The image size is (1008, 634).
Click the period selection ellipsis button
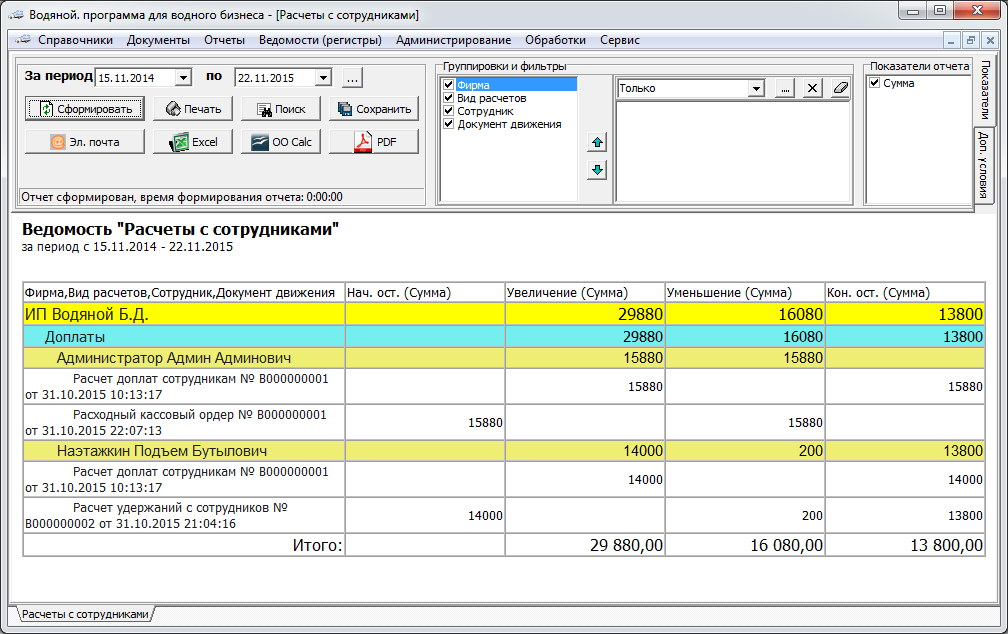(352, 78)
